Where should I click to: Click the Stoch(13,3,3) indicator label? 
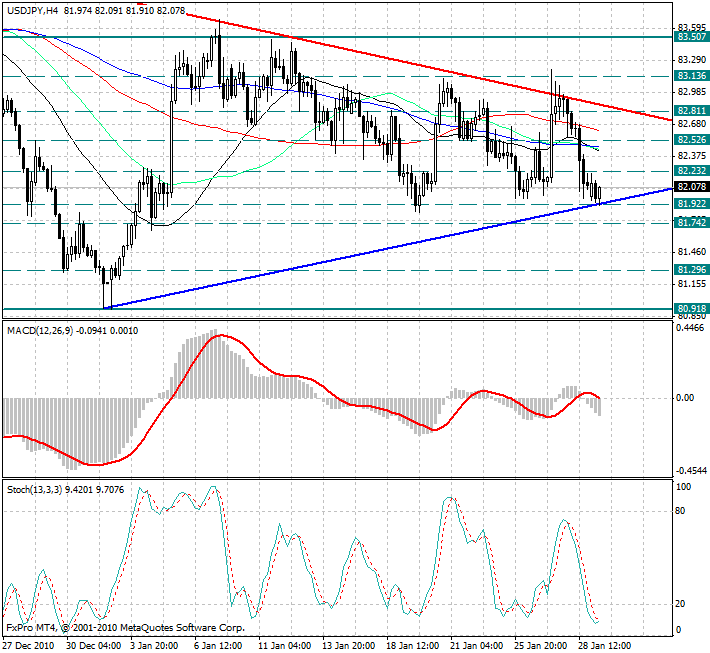35,489
